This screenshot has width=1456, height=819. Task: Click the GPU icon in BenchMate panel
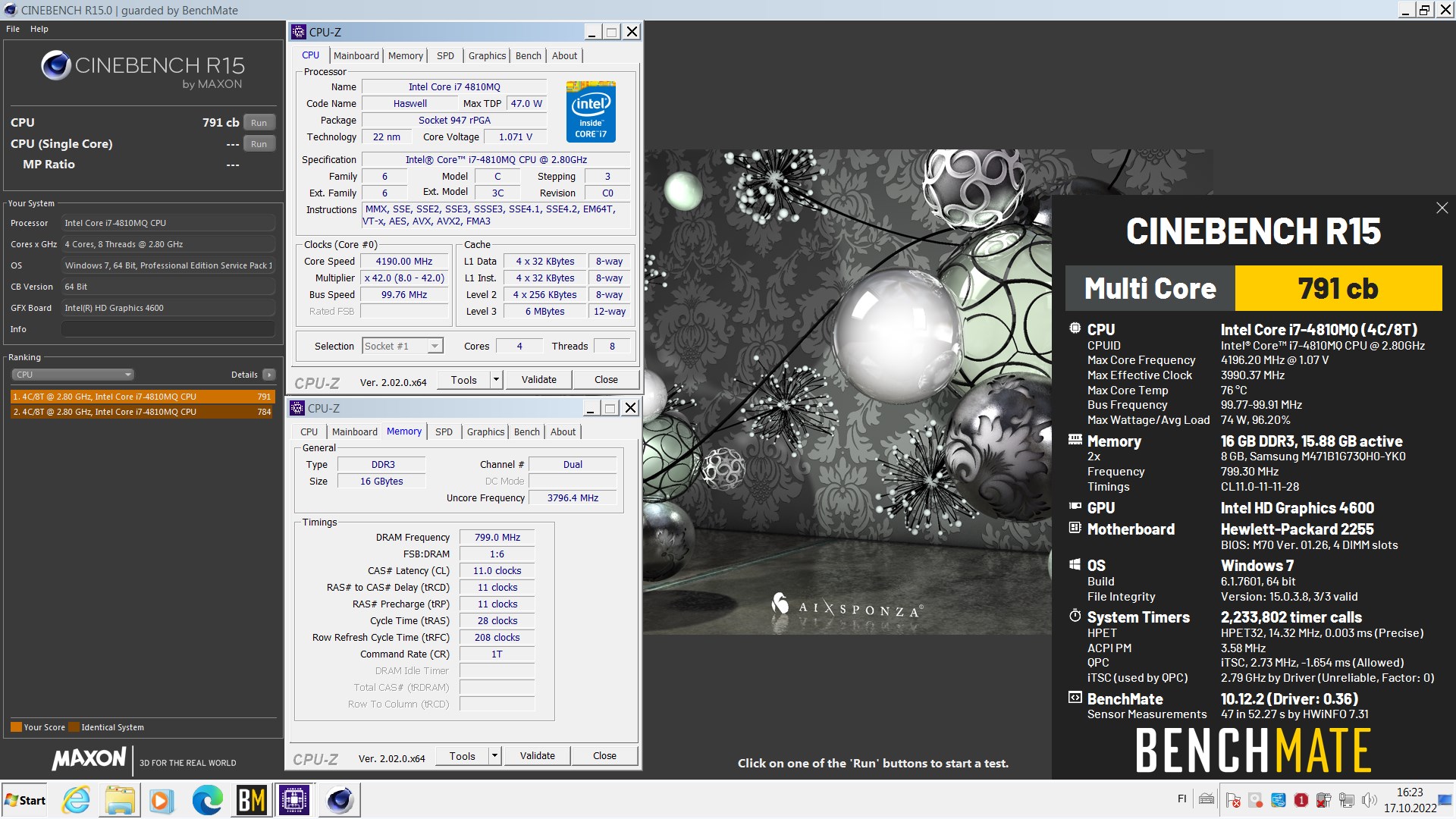click(1075, 507)
